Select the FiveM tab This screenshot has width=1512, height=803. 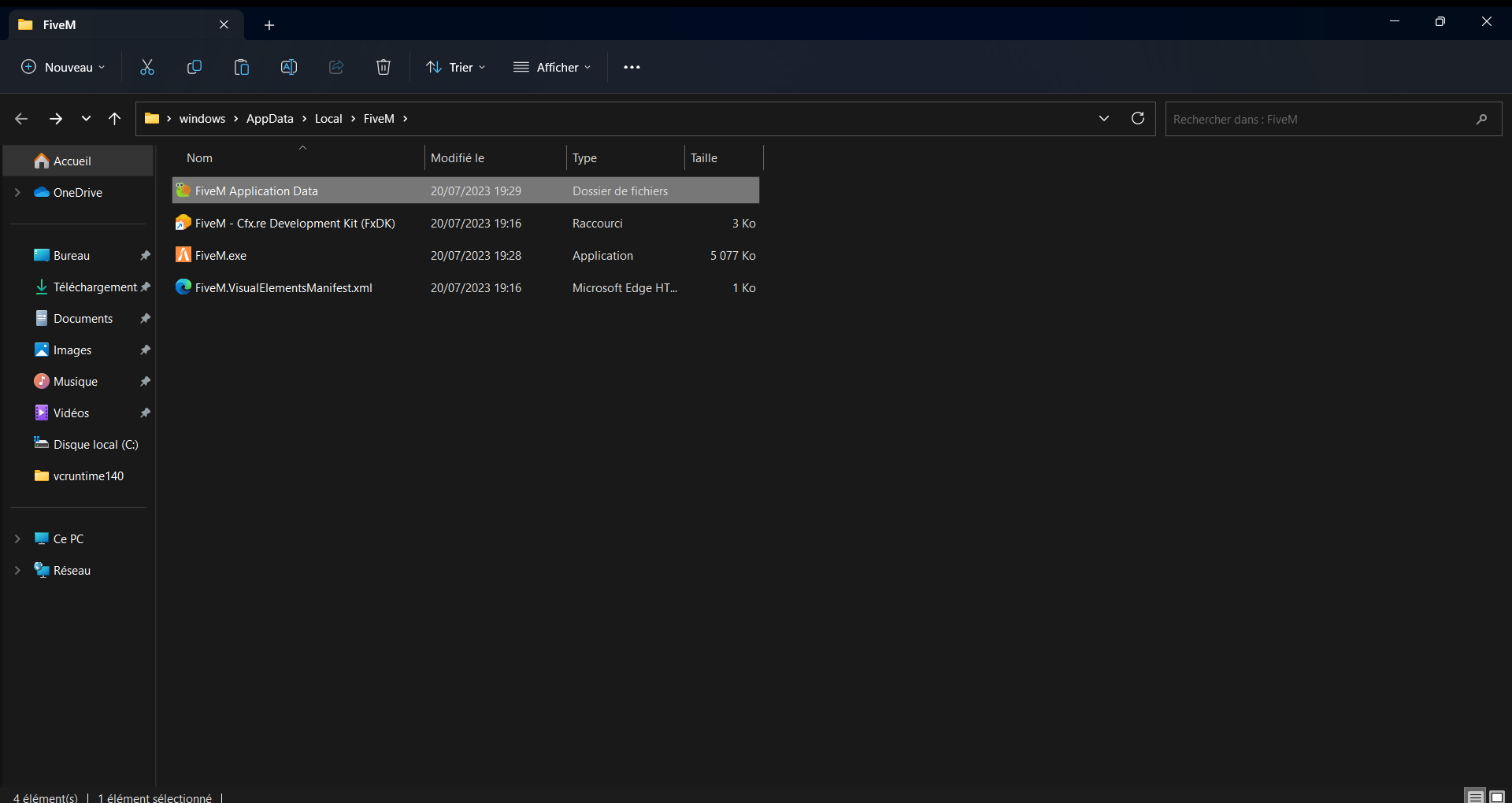[126, 25]
